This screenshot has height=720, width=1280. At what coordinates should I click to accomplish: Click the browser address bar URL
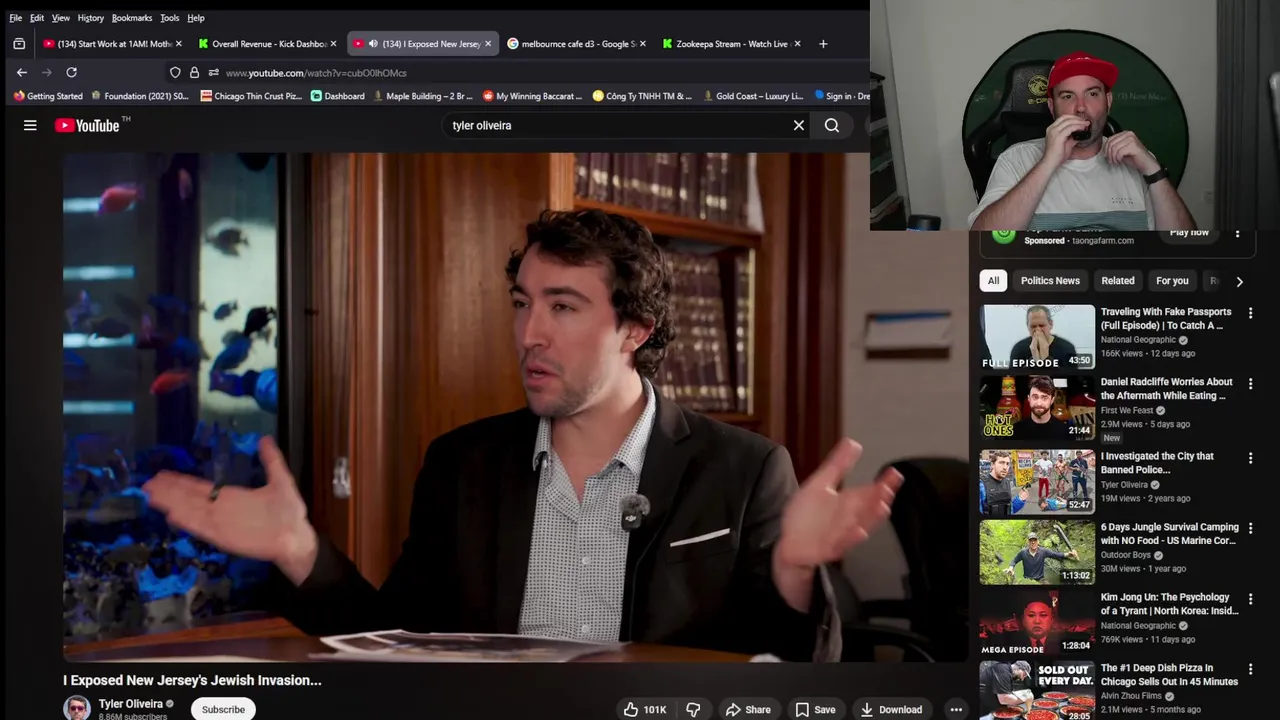[316, 73]
